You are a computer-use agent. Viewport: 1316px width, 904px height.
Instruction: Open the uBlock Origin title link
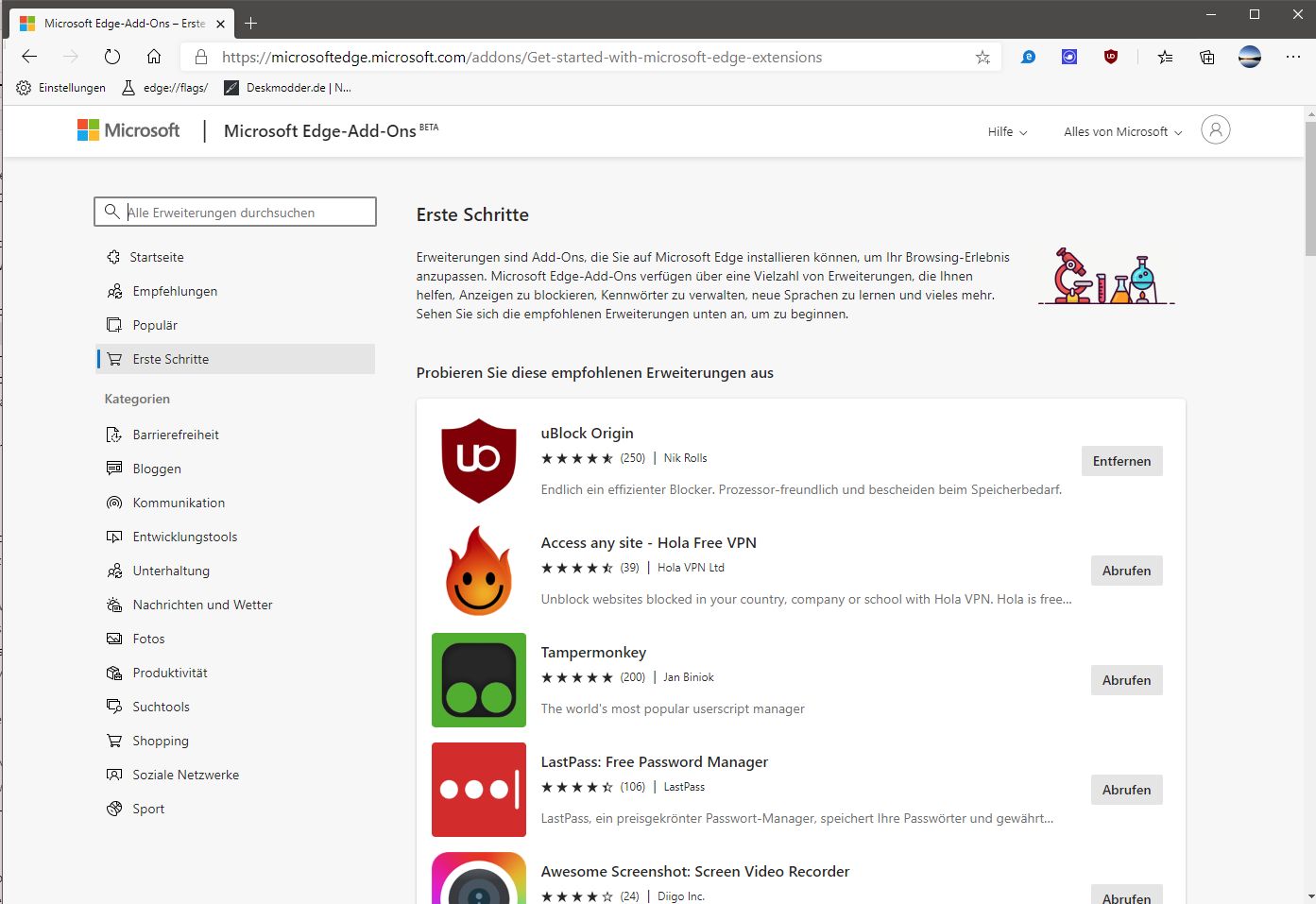[587, 433]
